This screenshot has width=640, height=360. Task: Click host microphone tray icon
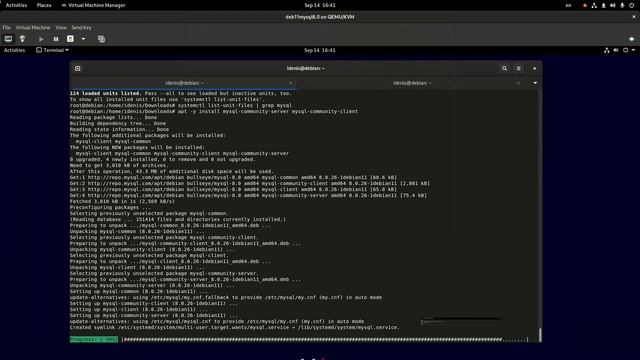click(622, 5)
